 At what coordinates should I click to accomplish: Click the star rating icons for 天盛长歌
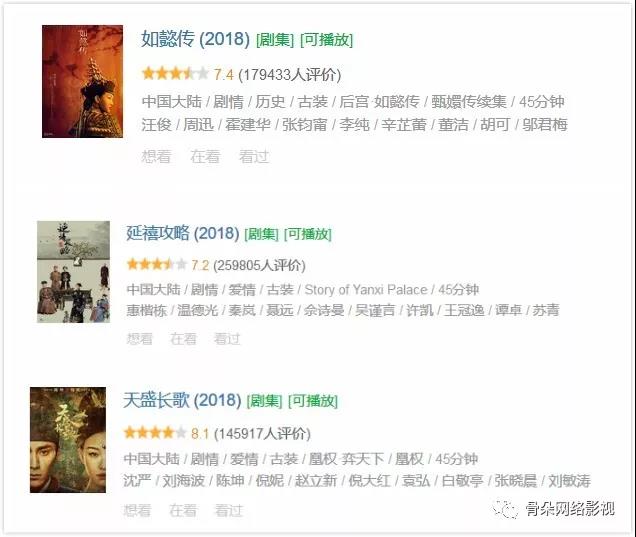coord(155,433)
